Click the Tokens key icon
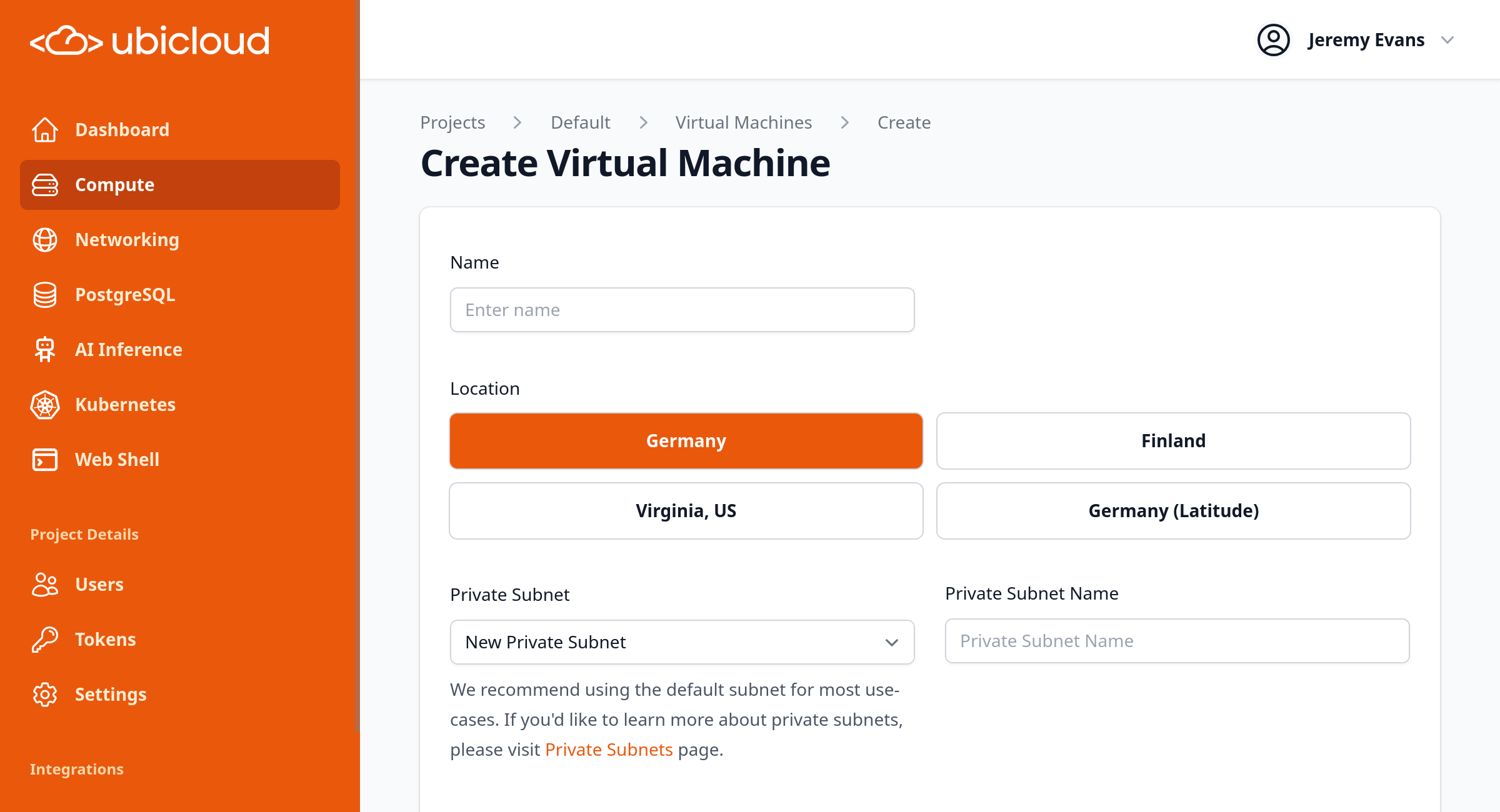Image resolution: width=1500 pixels, height=812 pixels. click(x=45, y=640)
